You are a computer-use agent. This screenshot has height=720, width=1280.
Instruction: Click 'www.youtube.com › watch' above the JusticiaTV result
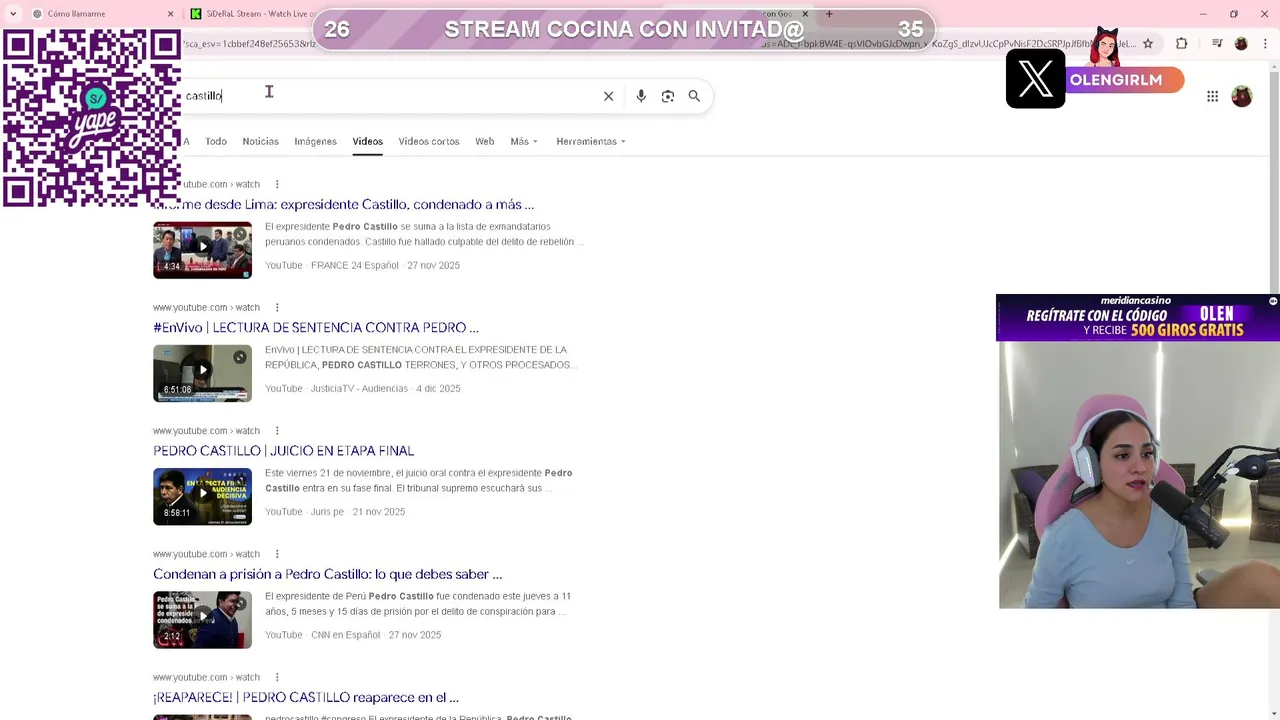click(x=206, y=307)
